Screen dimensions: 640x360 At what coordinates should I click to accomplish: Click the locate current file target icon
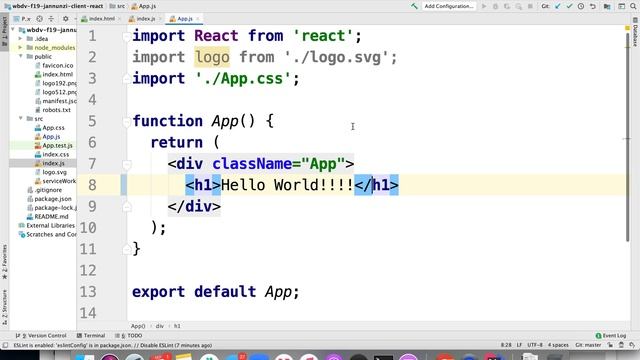point(39,19)
